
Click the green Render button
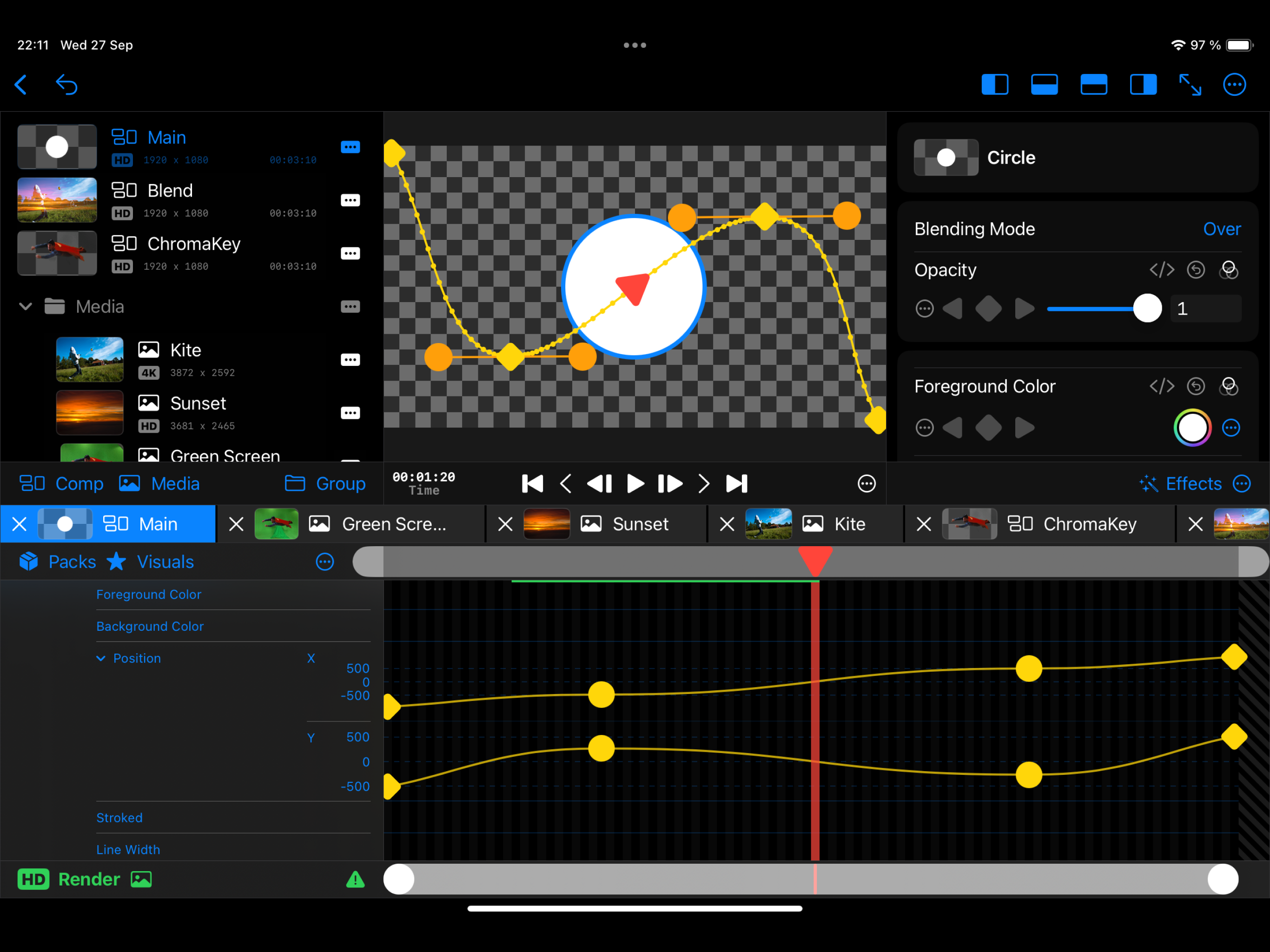88,879
